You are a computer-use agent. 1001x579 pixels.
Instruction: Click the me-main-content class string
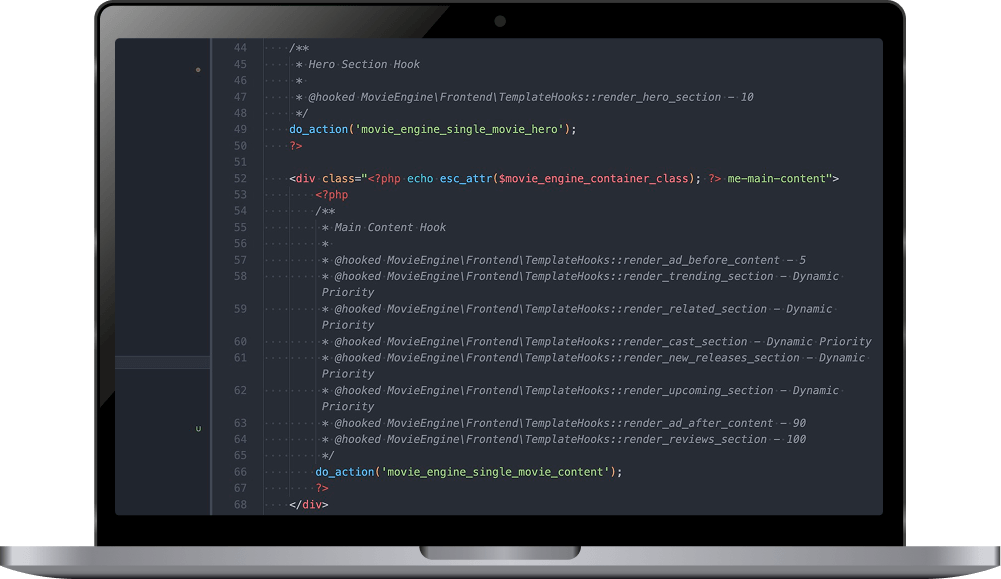pyautogui.click(x=780, y=178)
